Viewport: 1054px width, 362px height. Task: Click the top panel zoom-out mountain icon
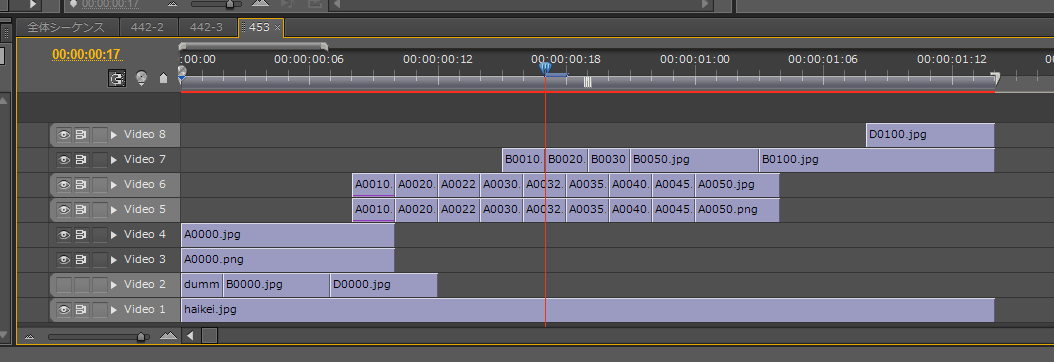[x=173, y=4]
